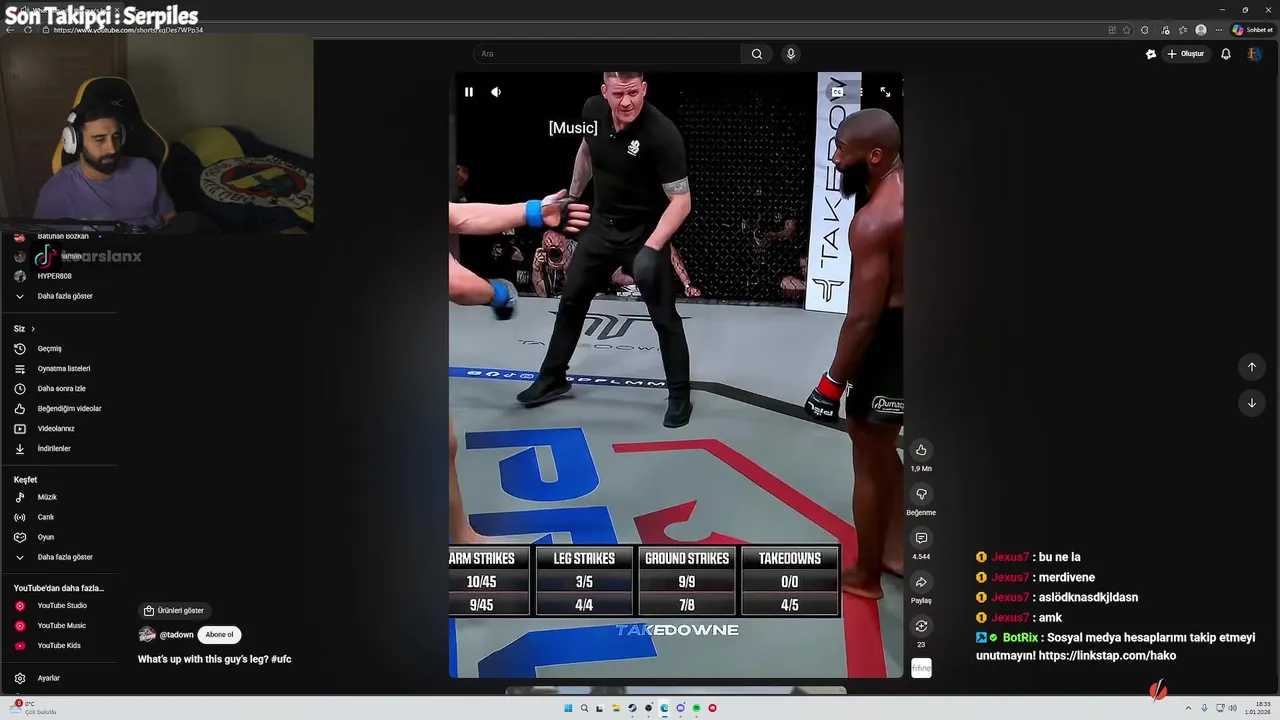Click the Oluştur create button
Screen dimensions: 1280x720
coord(1186,54)
